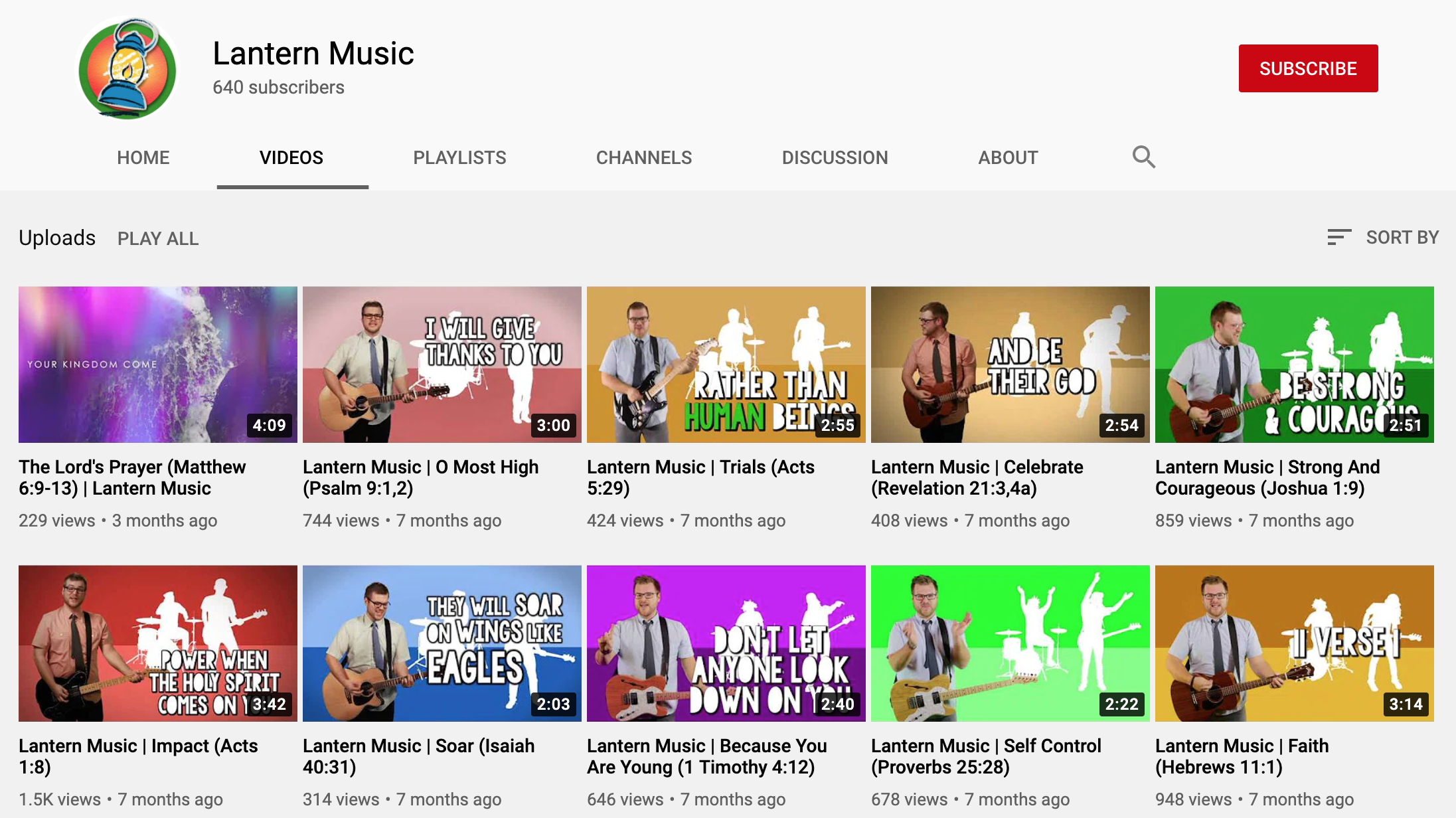Open the Discussion tab

coord(835,157)
